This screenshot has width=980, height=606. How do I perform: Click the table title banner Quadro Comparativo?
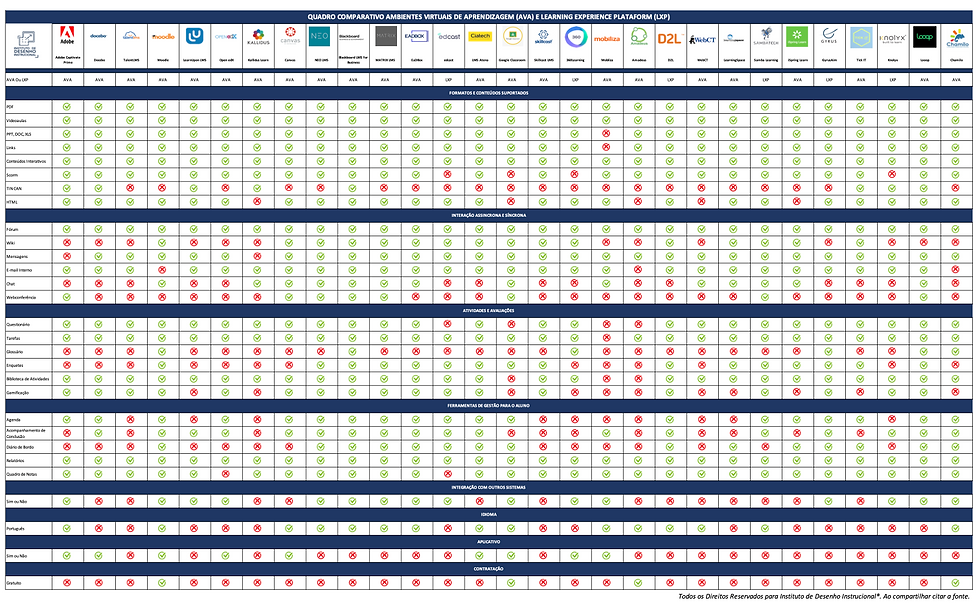tap(489, 17)
